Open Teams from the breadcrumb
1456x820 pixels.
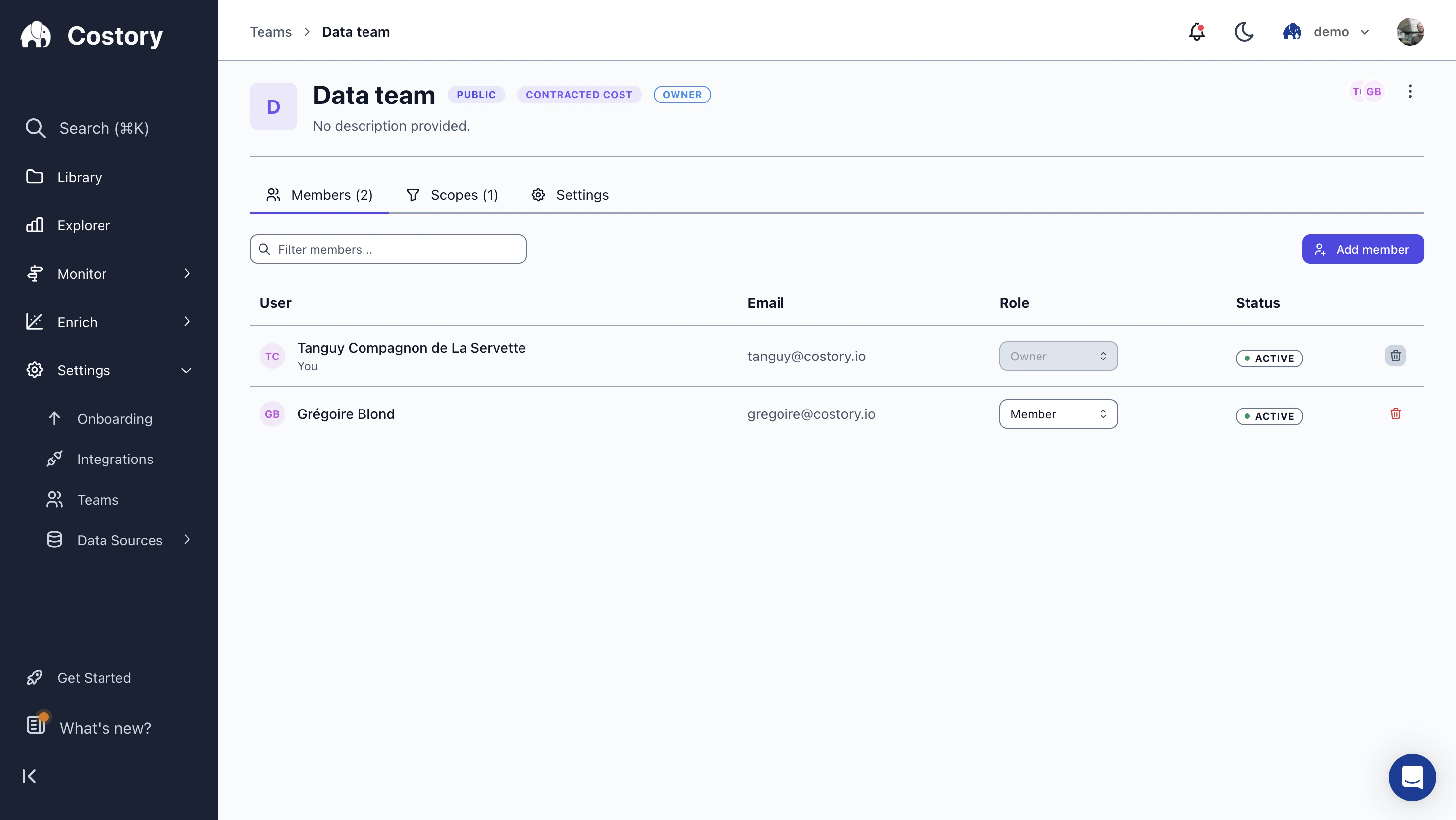[271, 32]
